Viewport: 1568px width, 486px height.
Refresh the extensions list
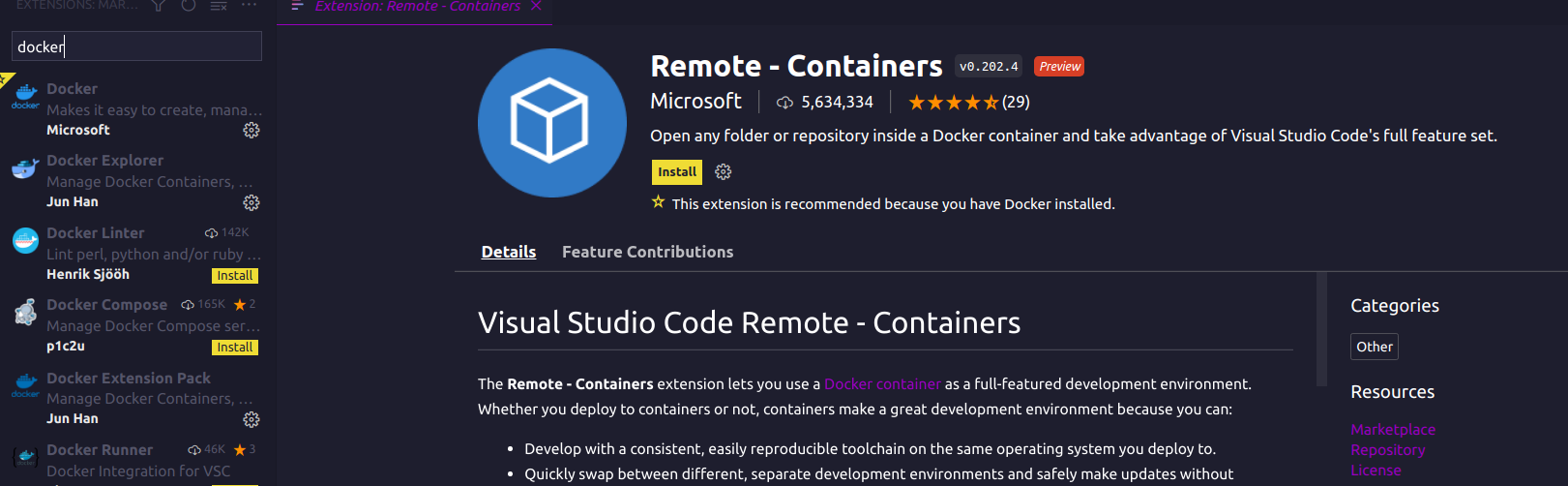pos(189,5)
